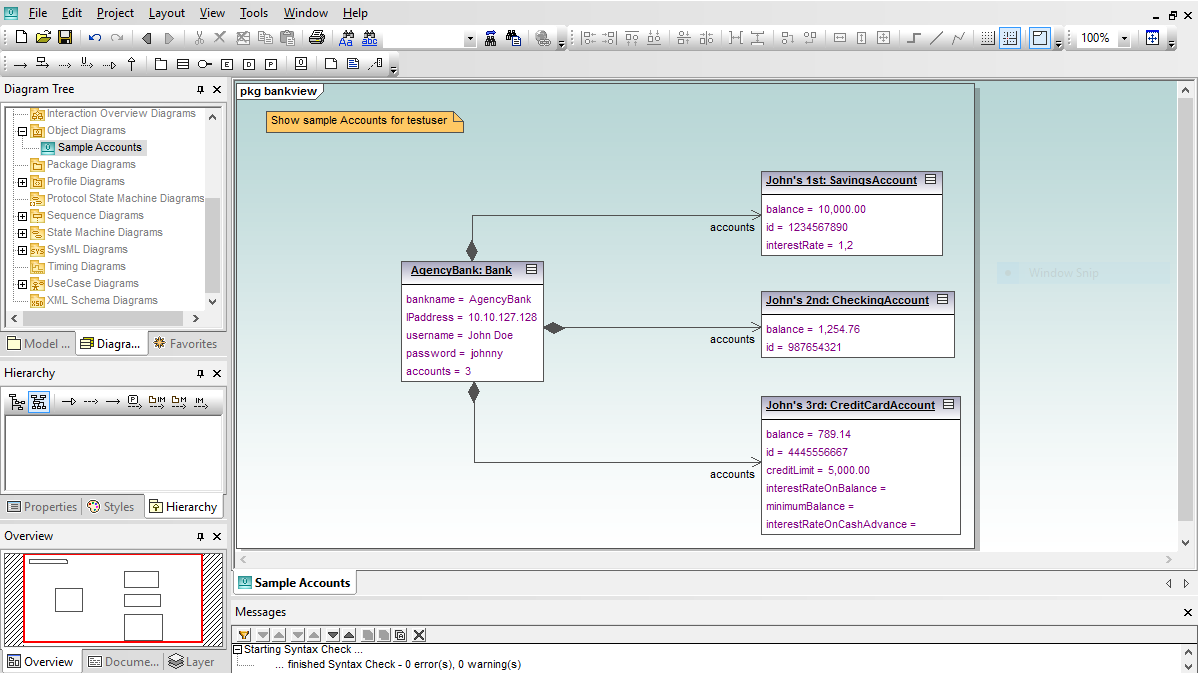Expand the State Machine Diagrams node
1198x673 pixels.
click(23, 233)
